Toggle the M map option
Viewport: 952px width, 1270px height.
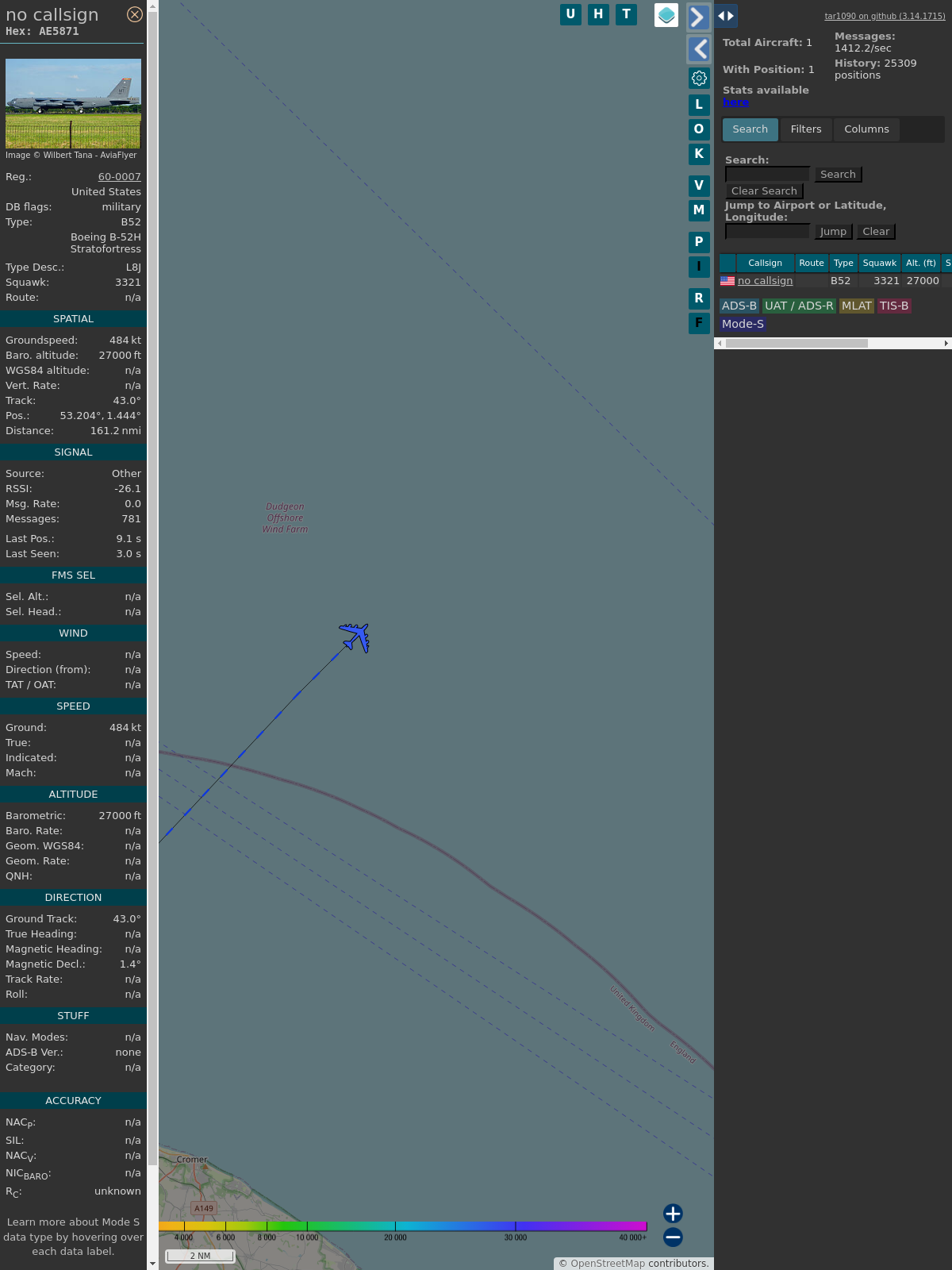point(699,210)
